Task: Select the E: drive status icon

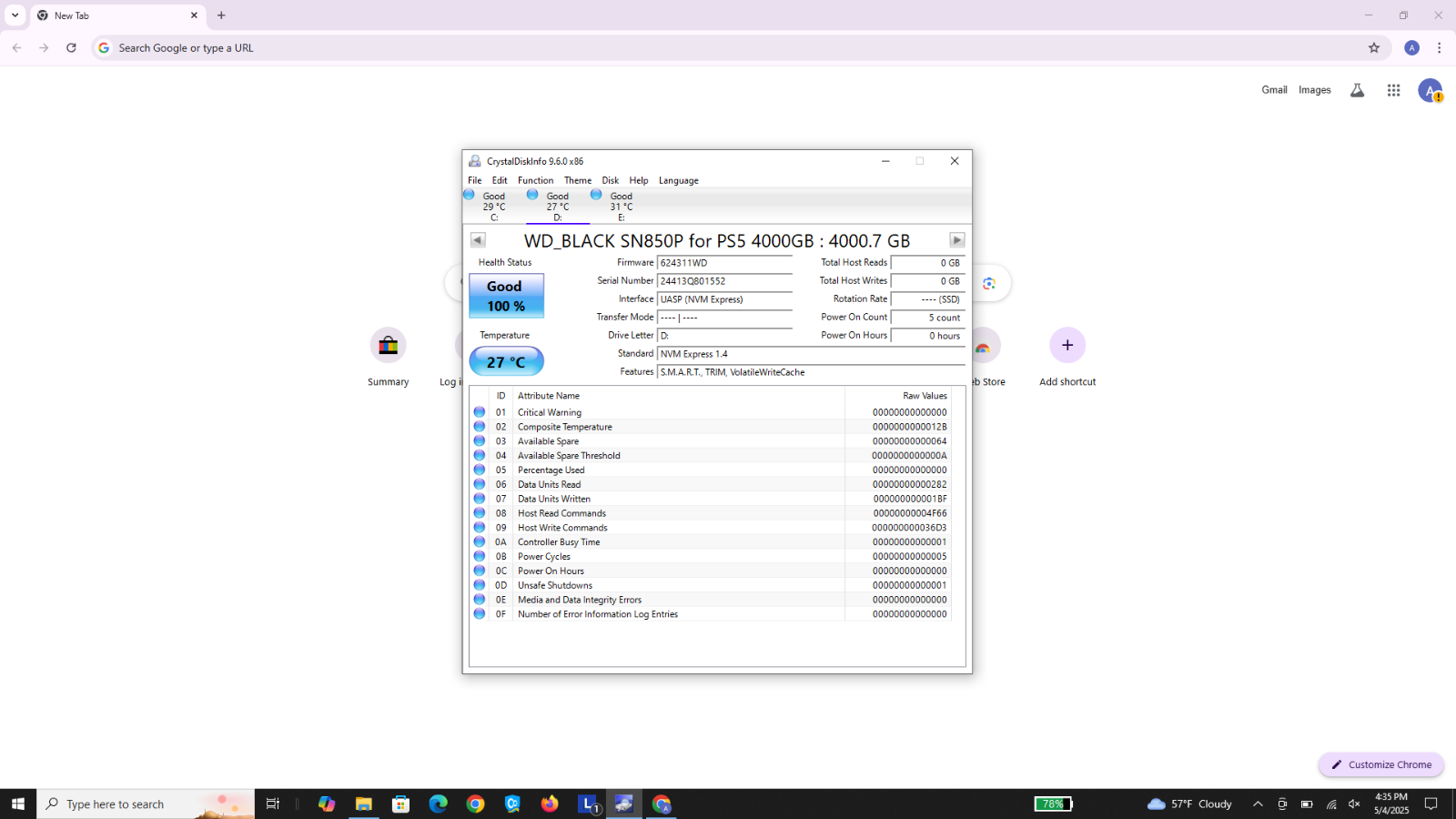Action: (x=596, y=195)
